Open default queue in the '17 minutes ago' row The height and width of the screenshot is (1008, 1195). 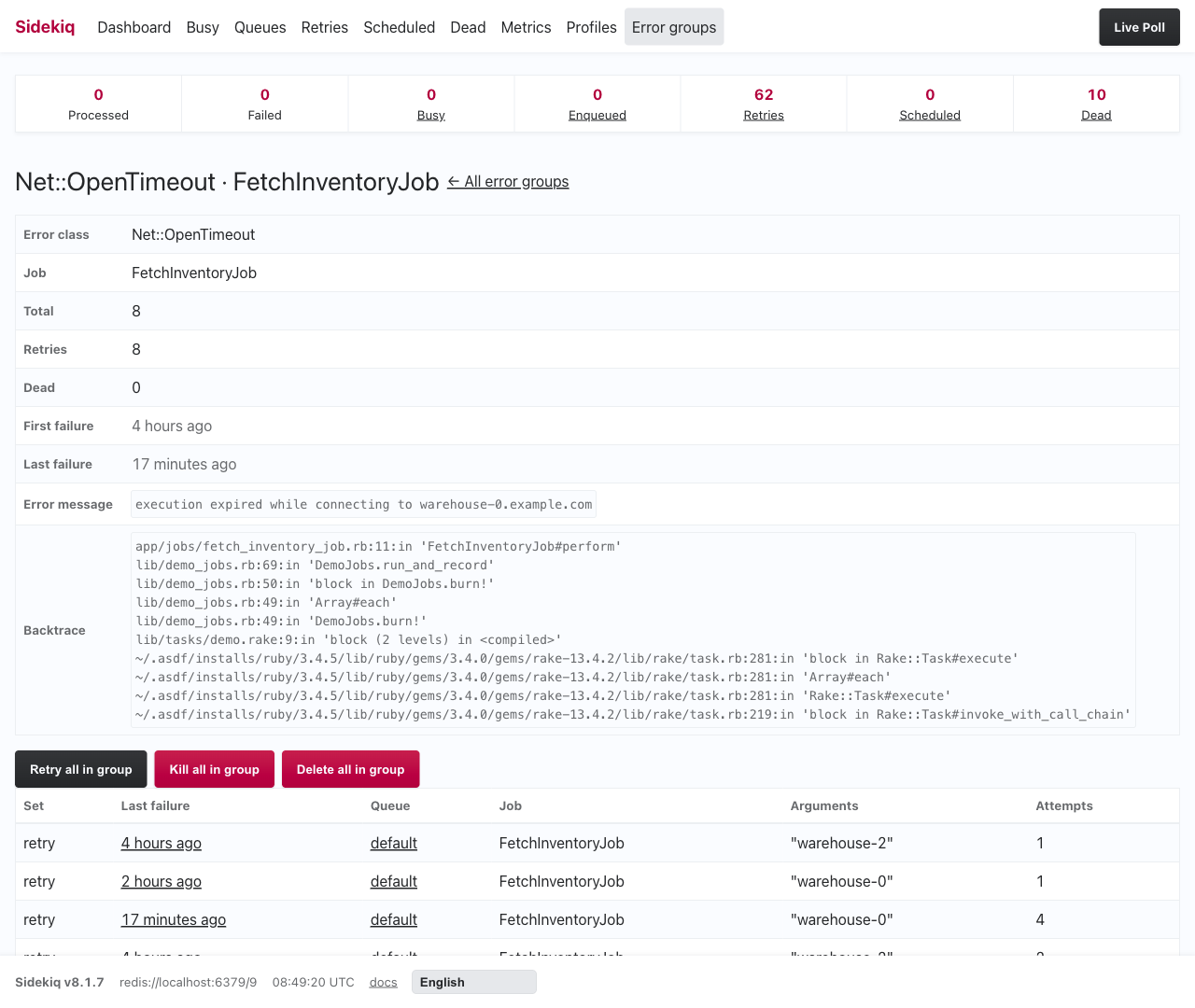(x=394, y=919)
